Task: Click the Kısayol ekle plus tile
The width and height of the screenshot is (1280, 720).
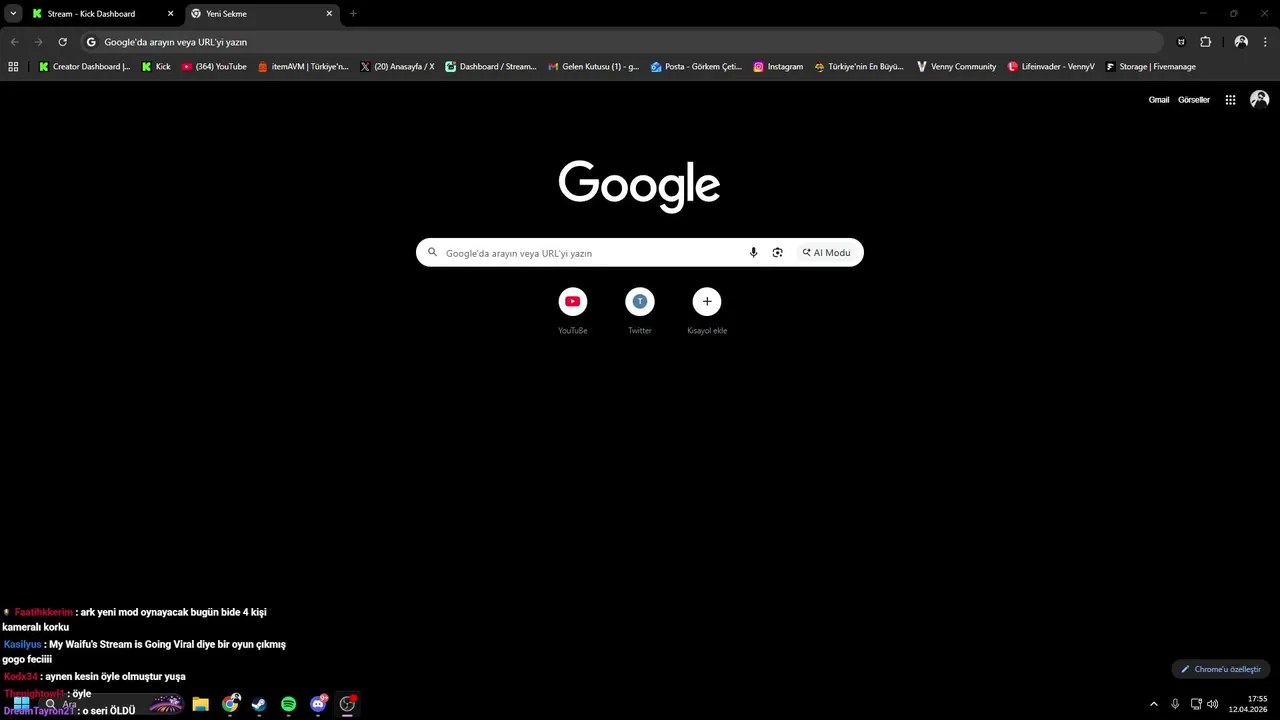Action: (x=707, y=301)
